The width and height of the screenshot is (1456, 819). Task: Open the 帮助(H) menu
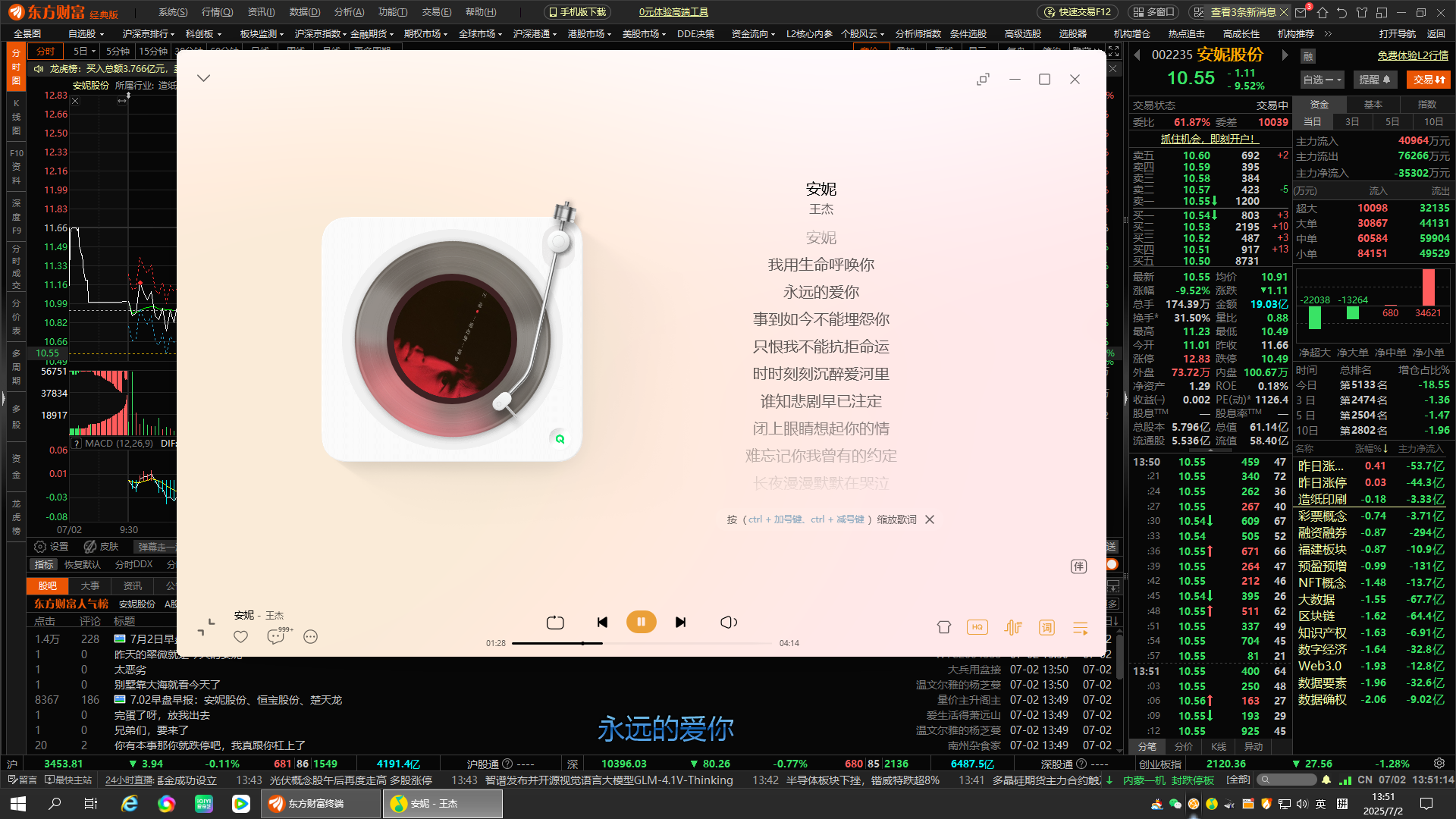point(481,12)
